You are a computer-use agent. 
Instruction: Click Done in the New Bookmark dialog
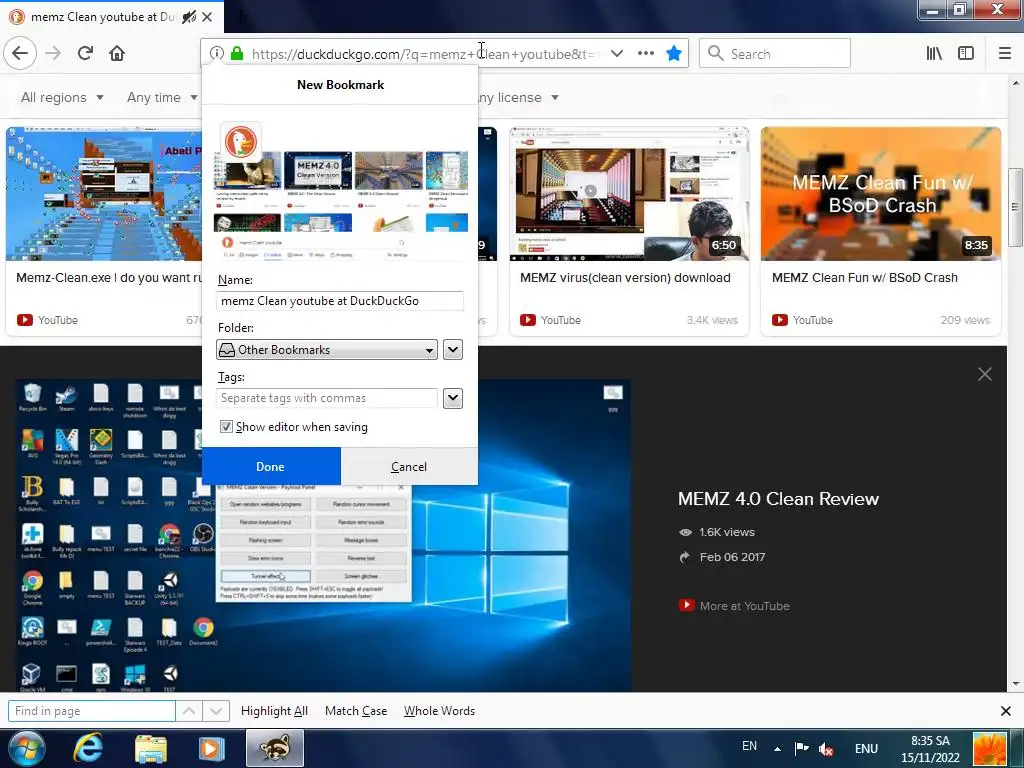coord(270,467)
